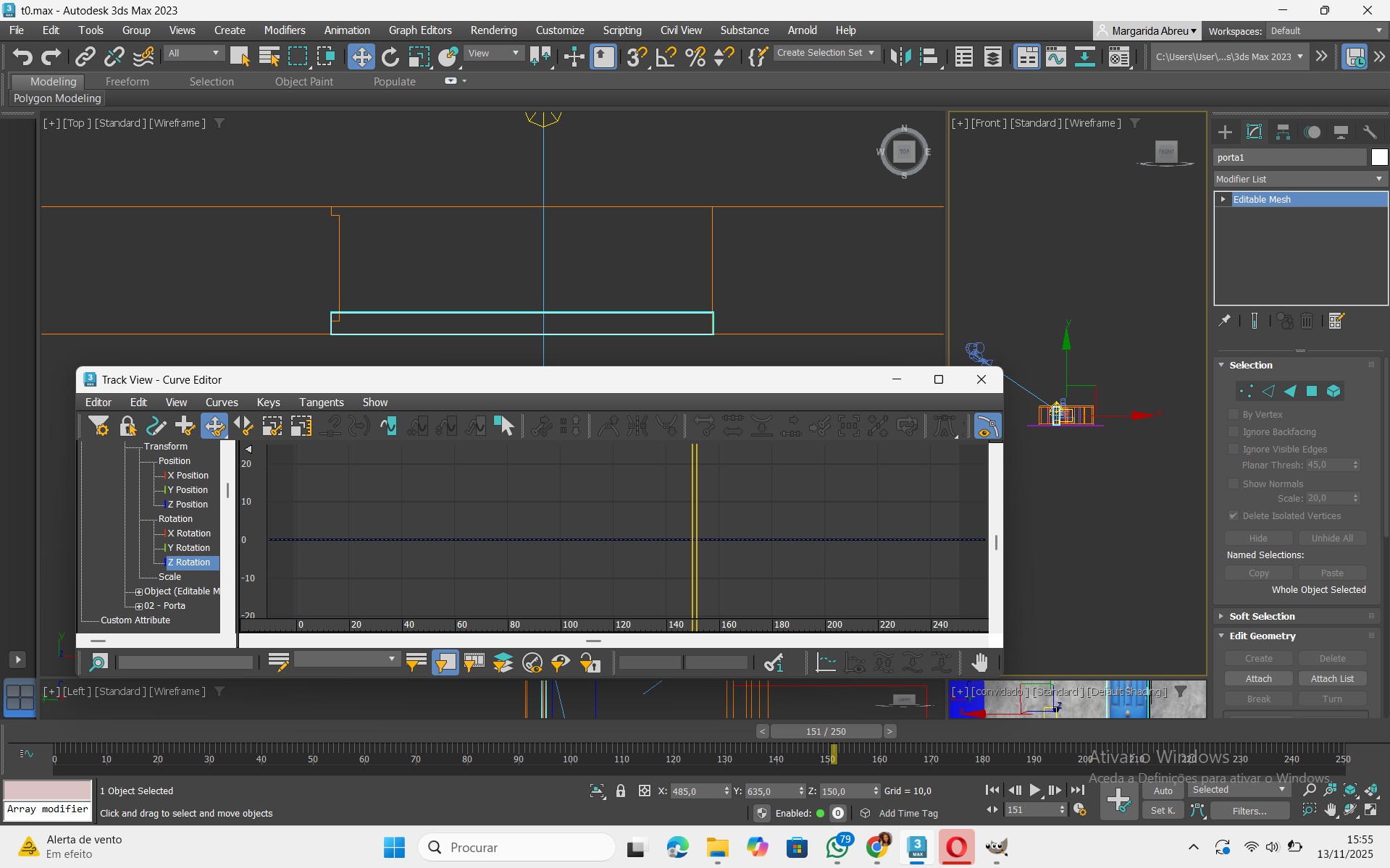Click the Attach List button
1390x868 pixels.
(x=1331, y=678)
